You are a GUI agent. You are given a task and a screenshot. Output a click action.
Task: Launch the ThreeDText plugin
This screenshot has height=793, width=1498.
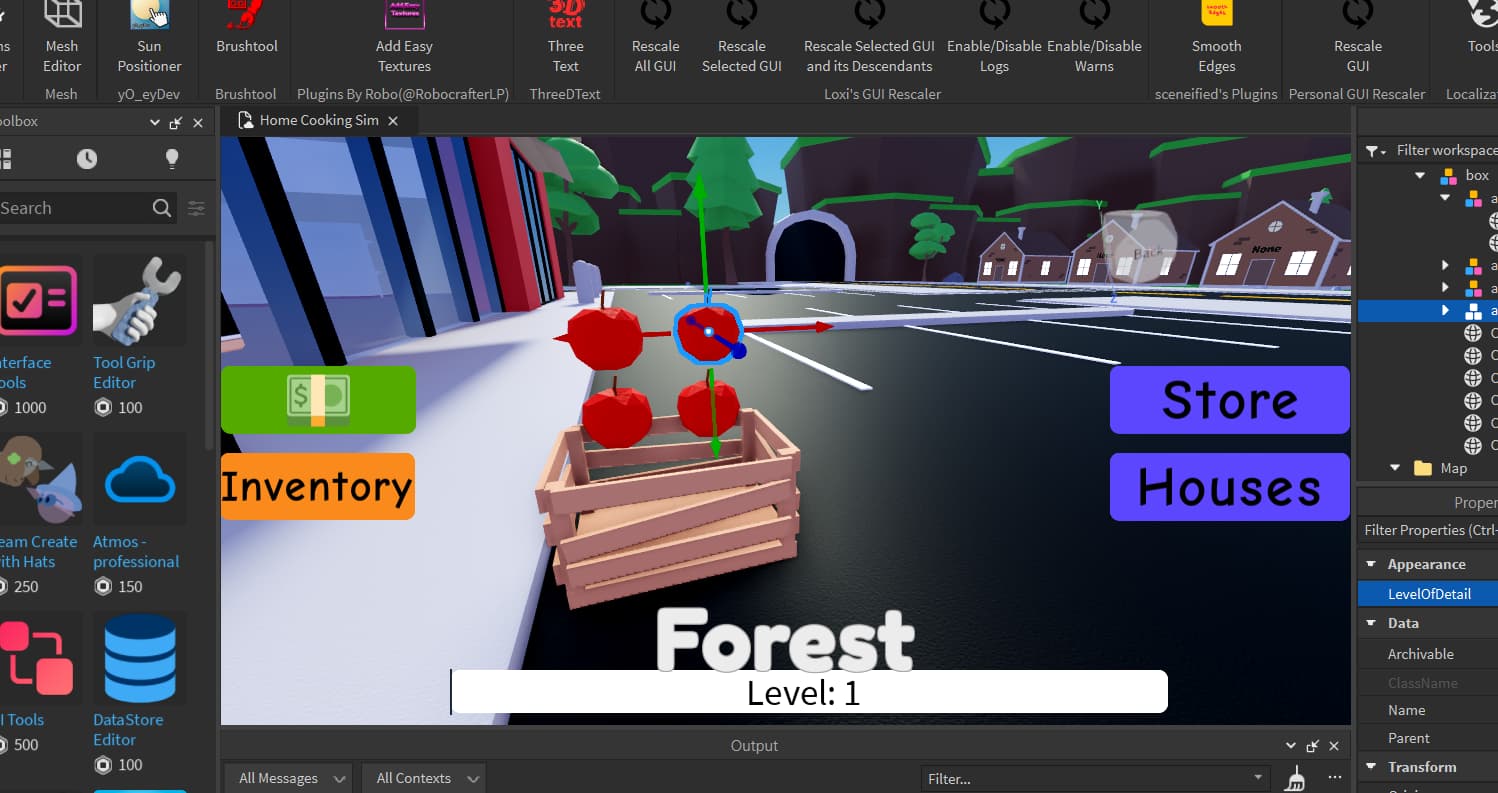564,35
